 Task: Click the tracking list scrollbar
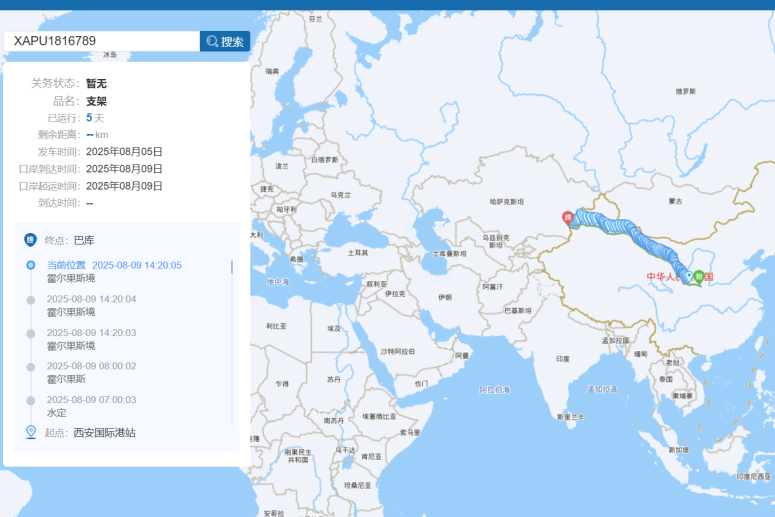(x=232, y=267)
